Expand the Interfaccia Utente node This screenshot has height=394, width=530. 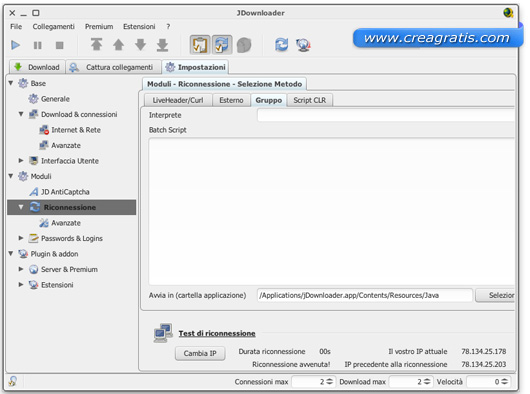click(x=21, y=161)
